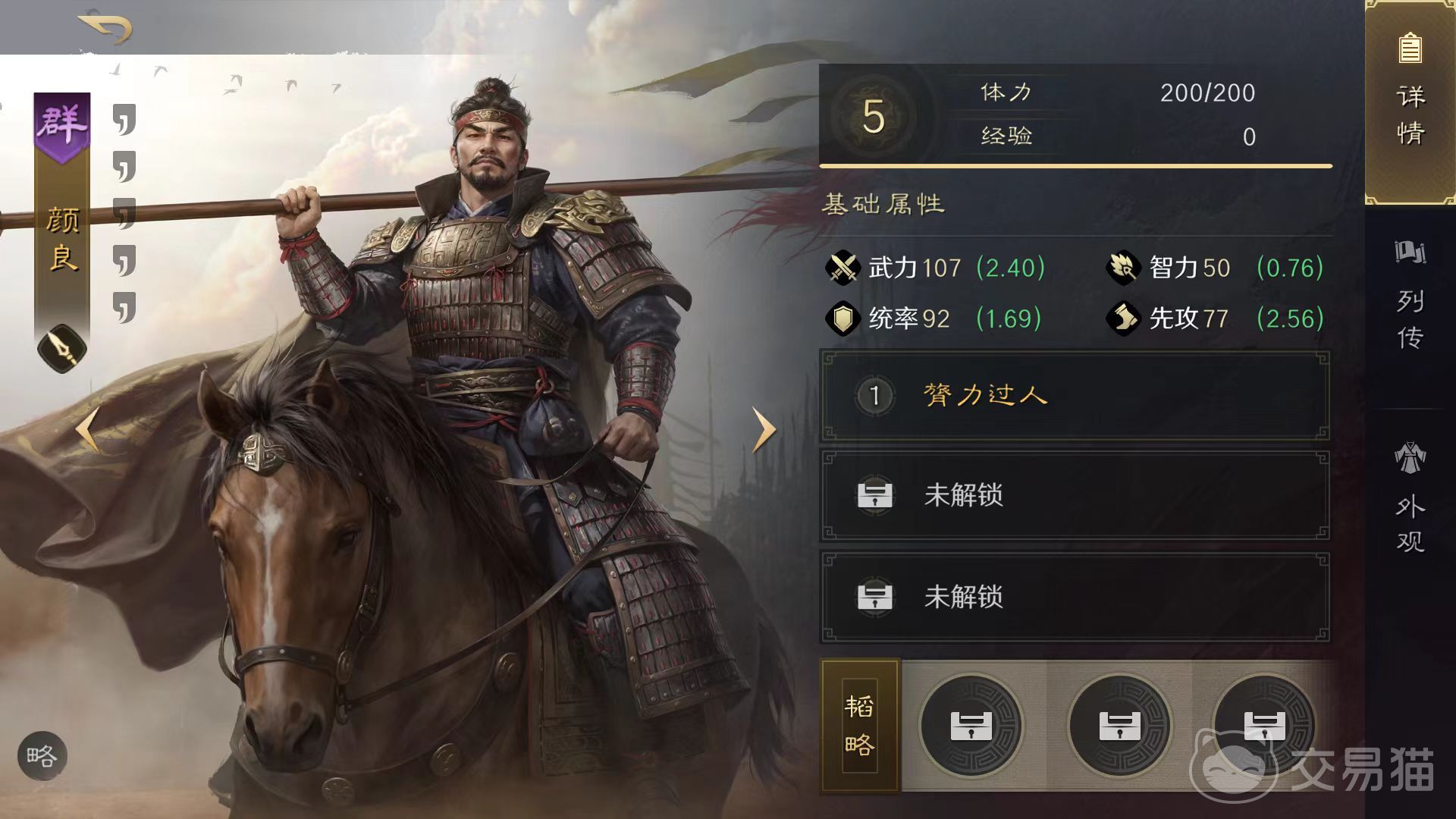
Task: Open the 外观 appearance tab
Action: tap(1410, 497)
